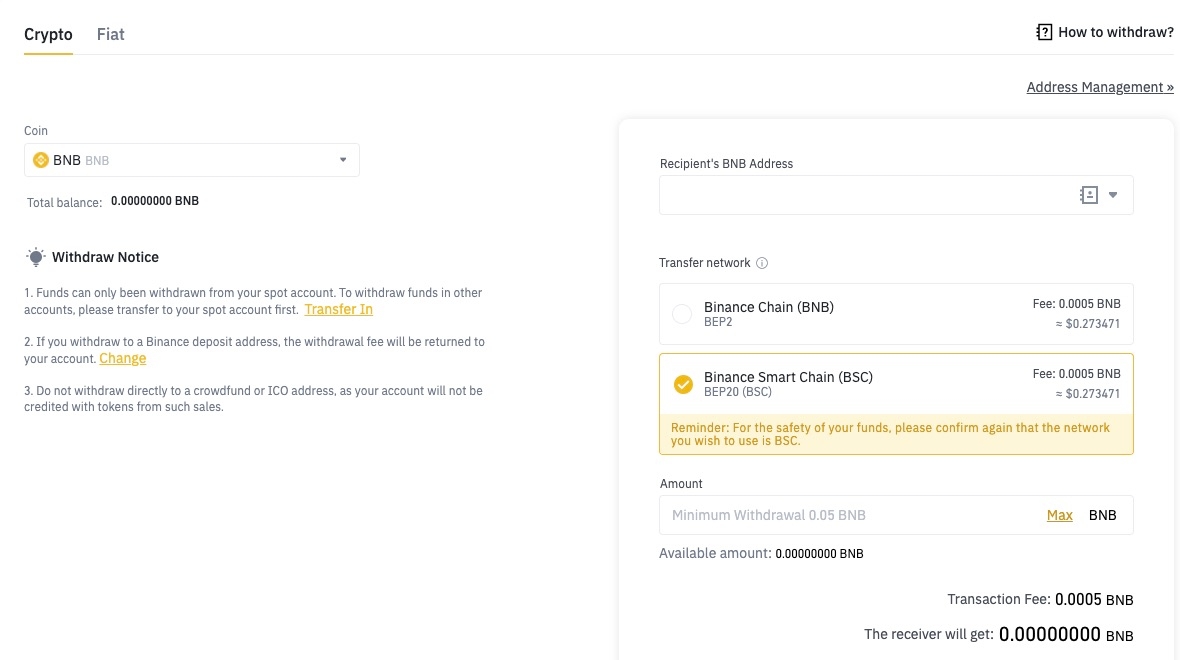This screenshot has height=660, width=1180.
Task: Select Binance Chain (BNB) BEP2 radio button
Action: (x=682, y=314)
